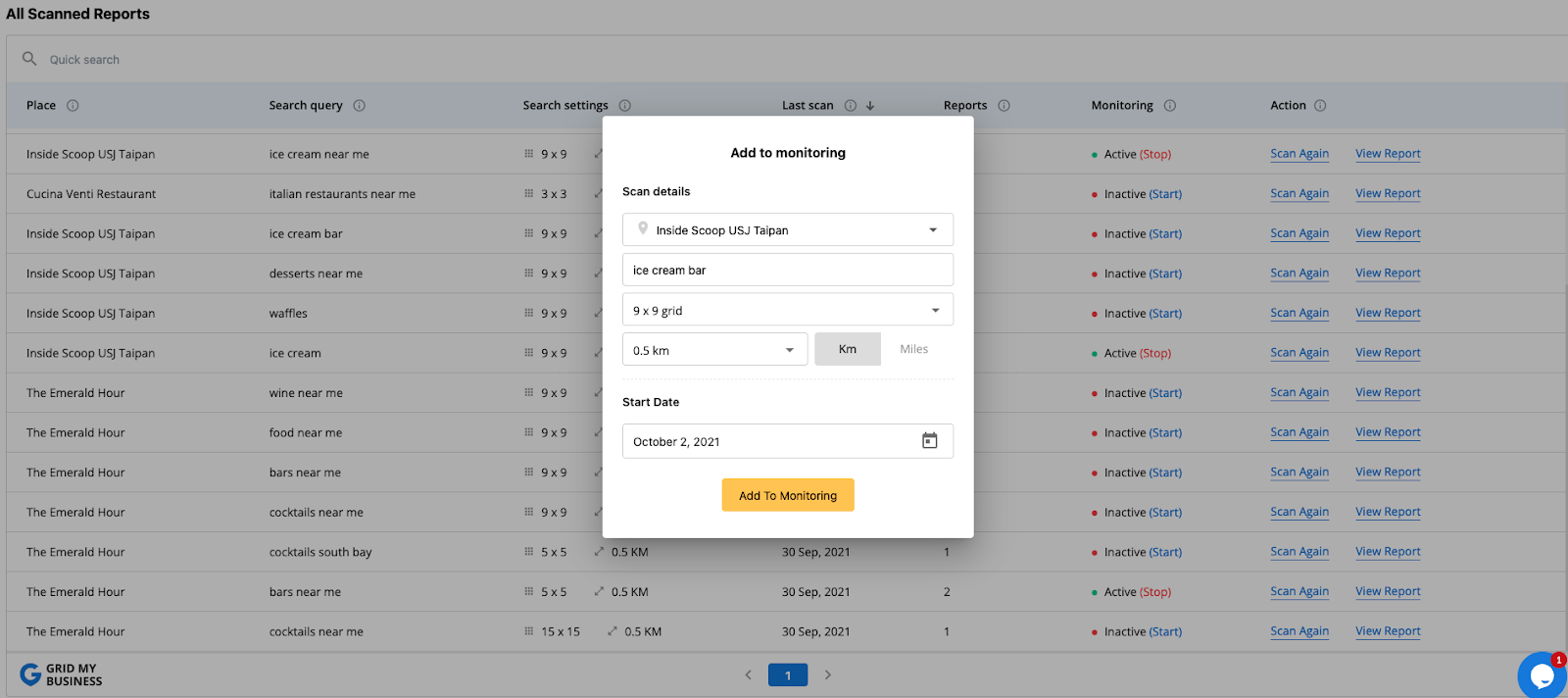Click the Place column header
Screen dimensions: 1568x698
click(x=41, y=106)
